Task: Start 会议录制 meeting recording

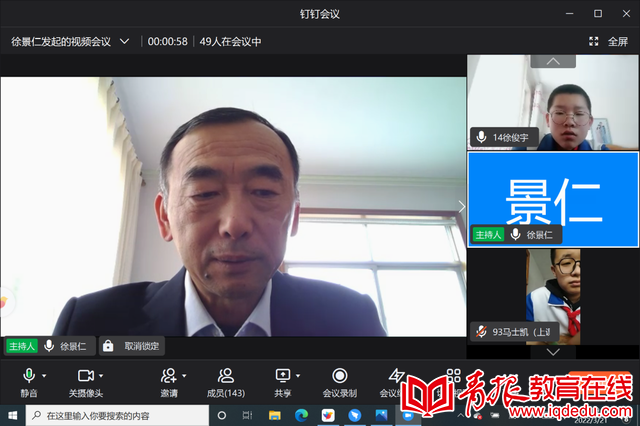Action: [340, 382]
